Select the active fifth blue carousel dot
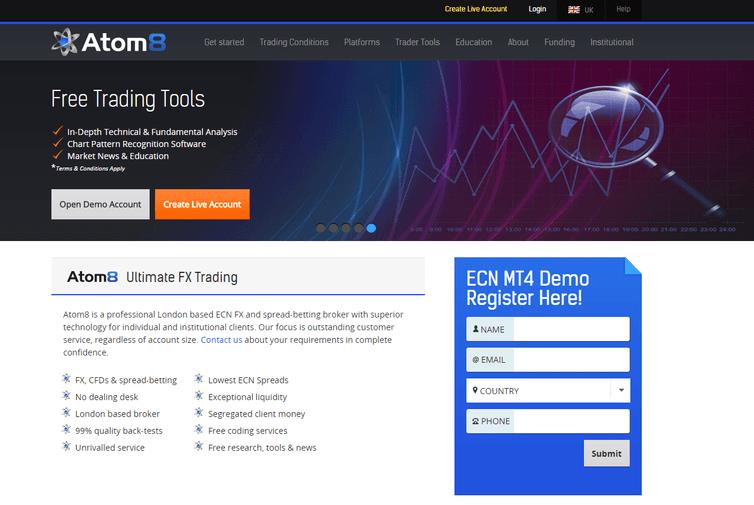 371,228
